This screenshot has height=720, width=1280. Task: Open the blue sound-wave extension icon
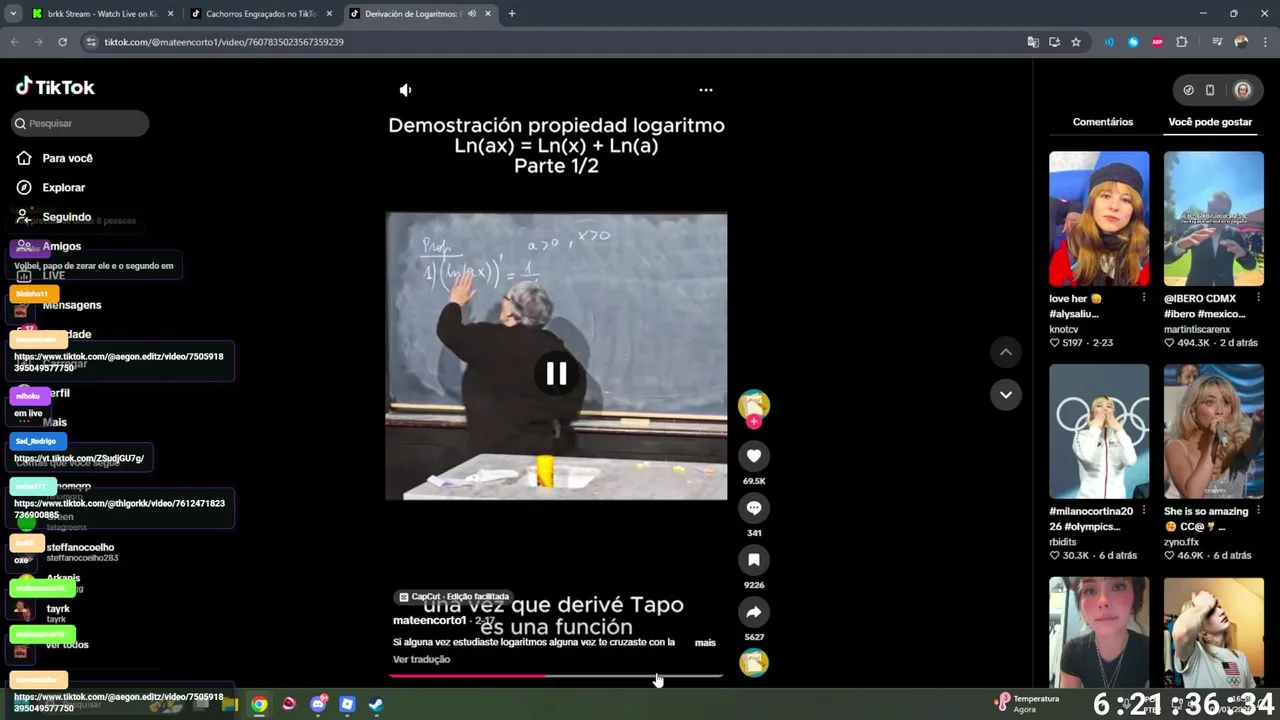(1109, 42)
